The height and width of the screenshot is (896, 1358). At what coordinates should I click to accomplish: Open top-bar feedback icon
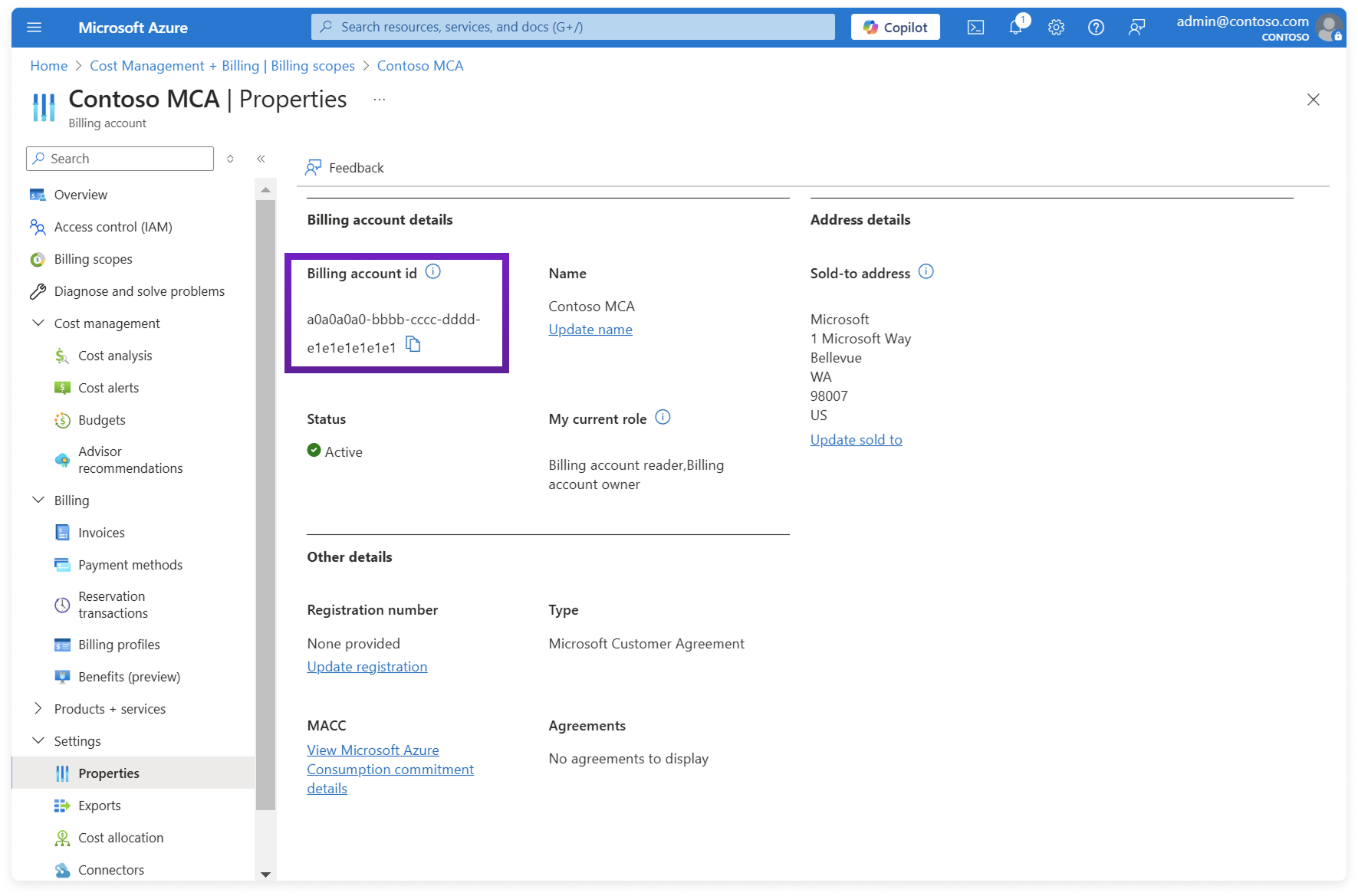(x=1137, y=28)
